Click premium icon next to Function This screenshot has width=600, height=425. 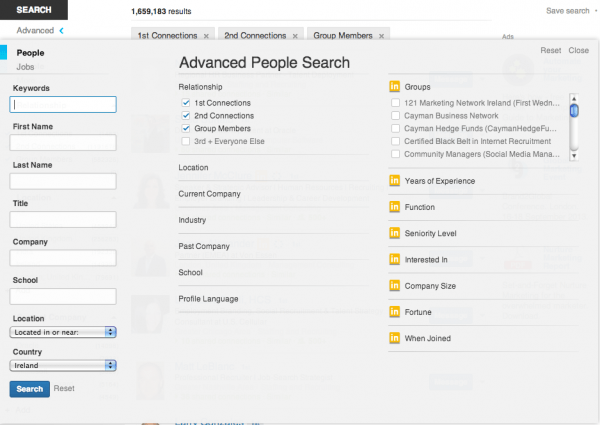tap(395, 207)
